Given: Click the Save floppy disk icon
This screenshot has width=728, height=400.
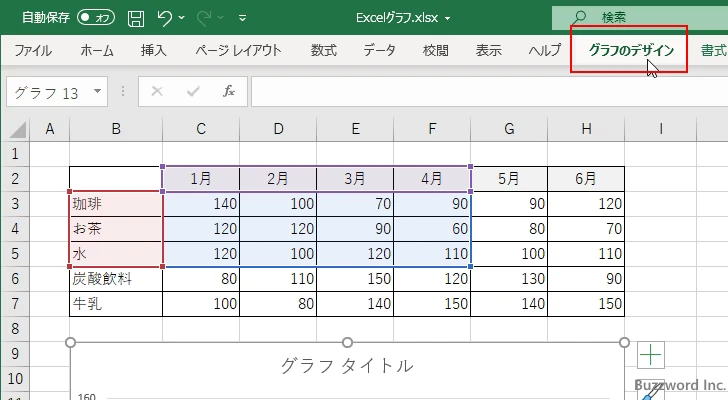Looking at the screenshot, I should (x=136, y=17).
